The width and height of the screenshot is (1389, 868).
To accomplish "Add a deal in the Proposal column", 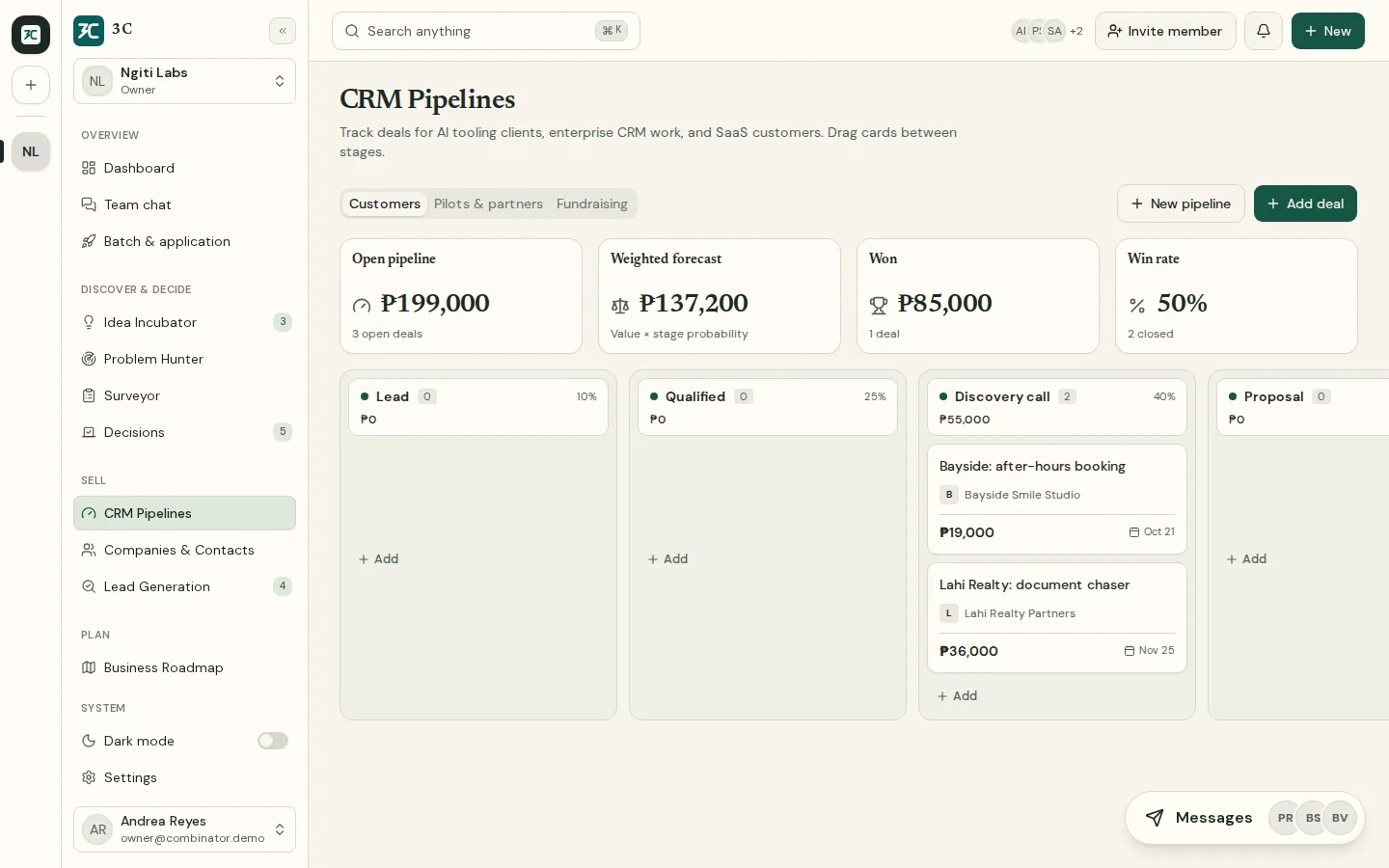I will pyautogui.click(x=1247, y=559).
